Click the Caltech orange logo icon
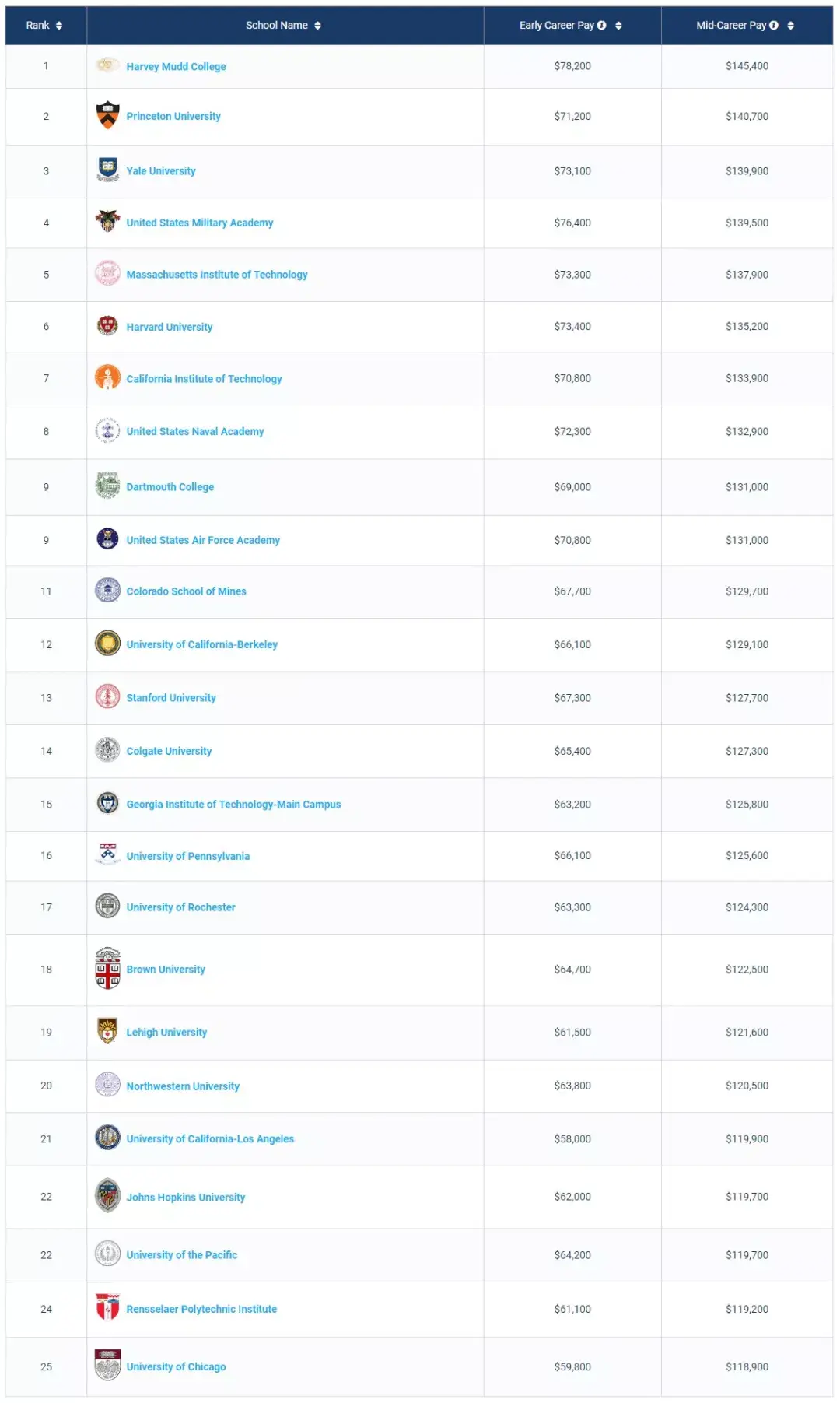This screenshot has height=1403, width=840. click(107, 378)
